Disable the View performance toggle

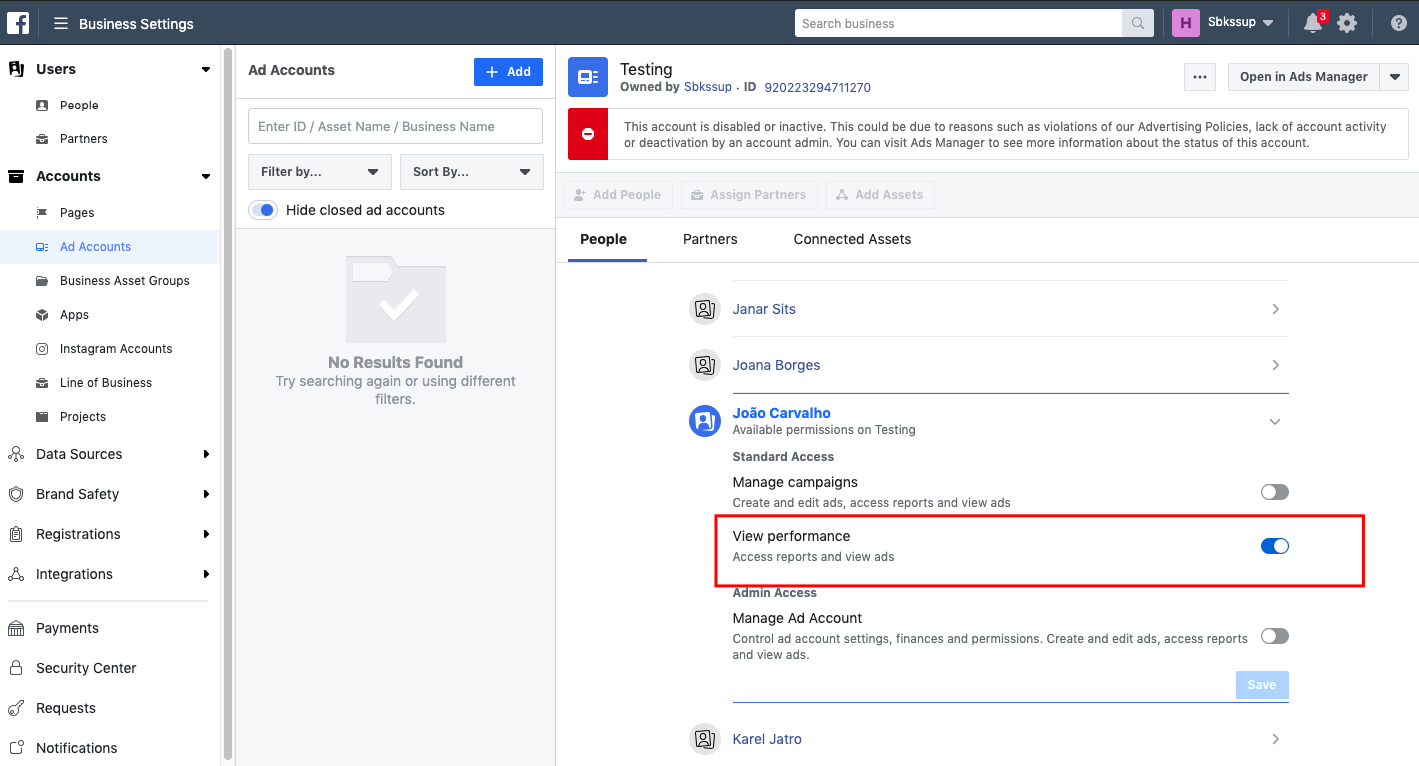click(1274, 546)
